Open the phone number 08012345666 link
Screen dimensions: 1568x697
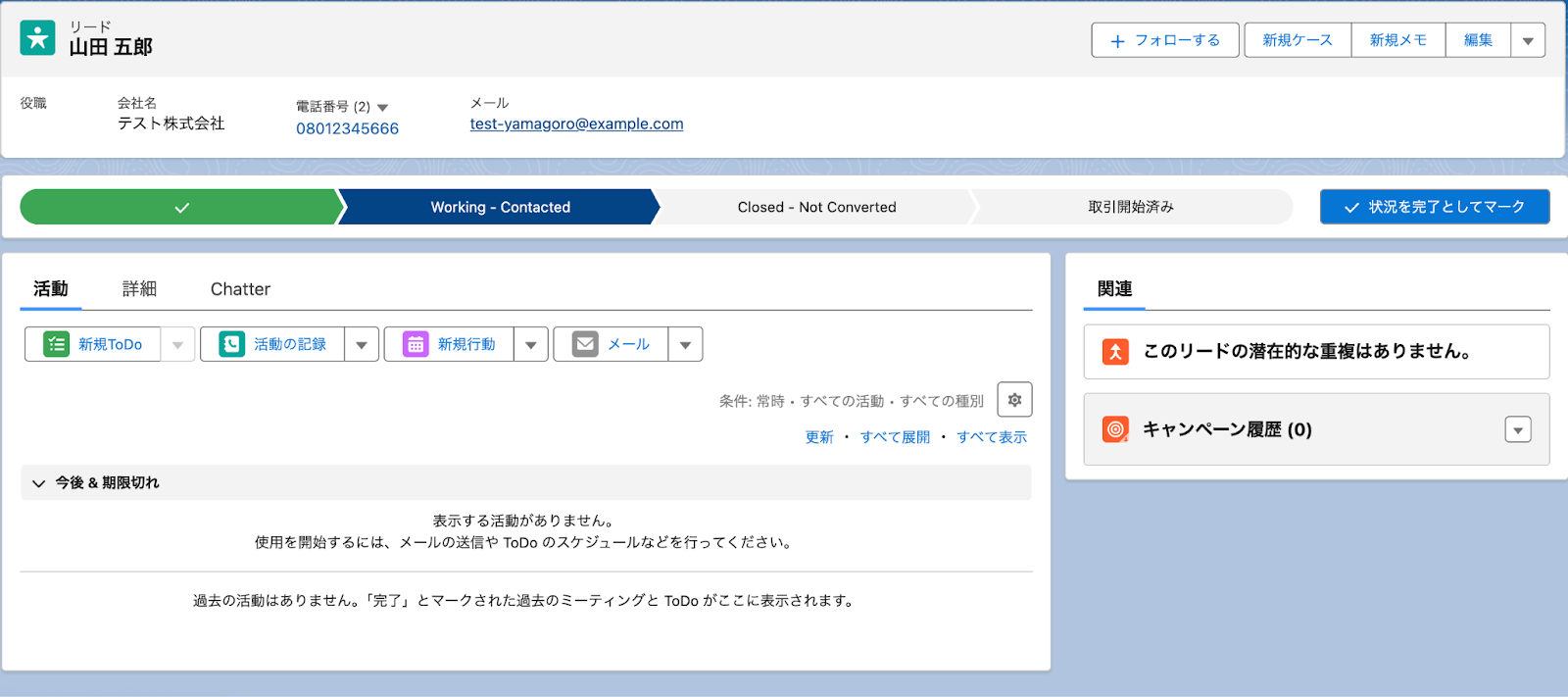tap(347, 128)
